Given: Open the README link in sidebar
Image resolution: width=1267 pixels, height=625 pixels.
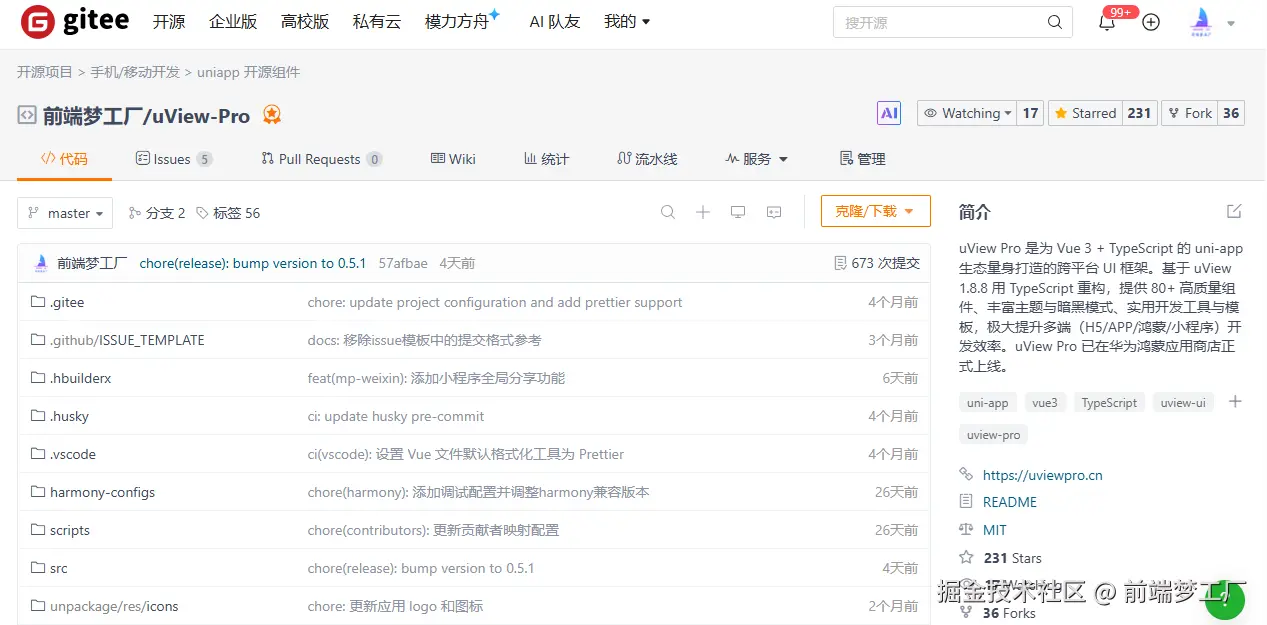Looking at the screenshot, I should pos(1010,502).
